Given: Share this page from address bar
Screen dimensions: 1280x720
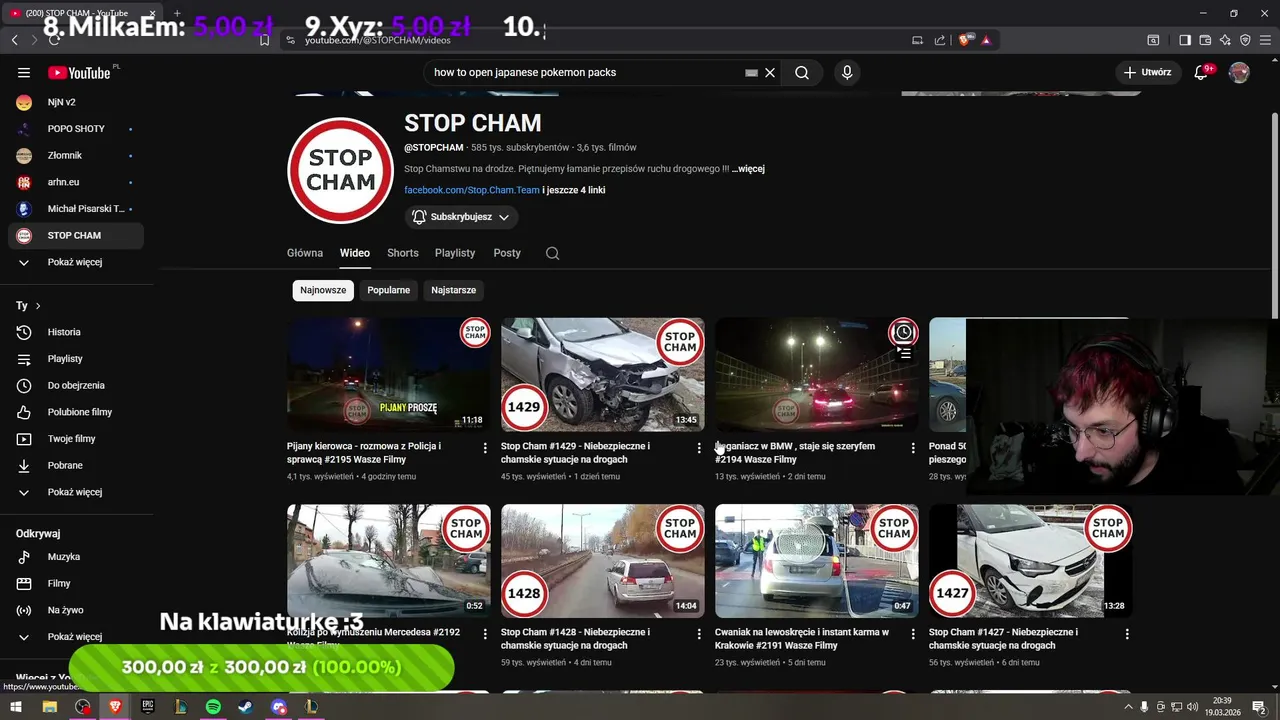Looking at the screenshot, I should (940, 40).
